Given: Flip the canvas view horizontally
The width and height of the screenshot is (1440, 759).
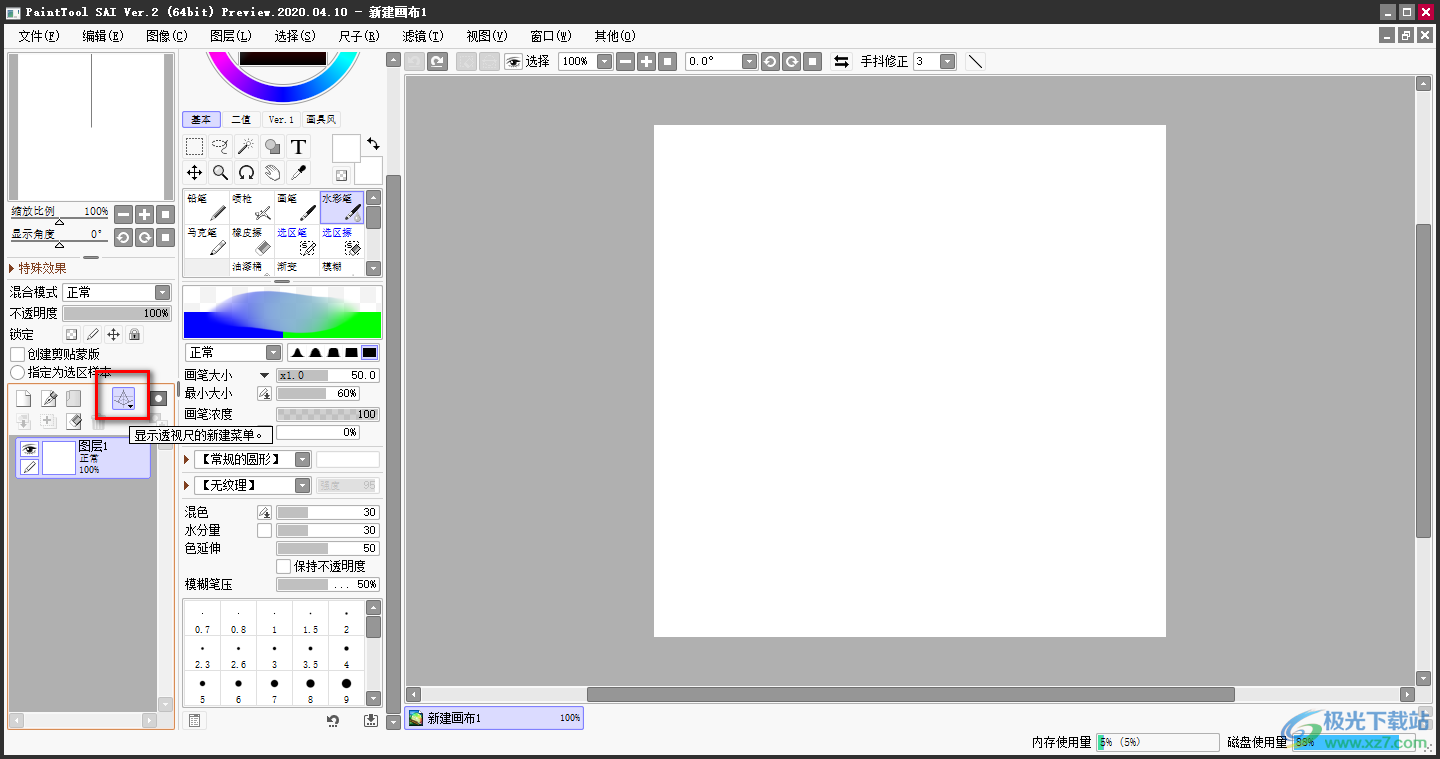Looking at the screenshot, I should pos(842,62).
